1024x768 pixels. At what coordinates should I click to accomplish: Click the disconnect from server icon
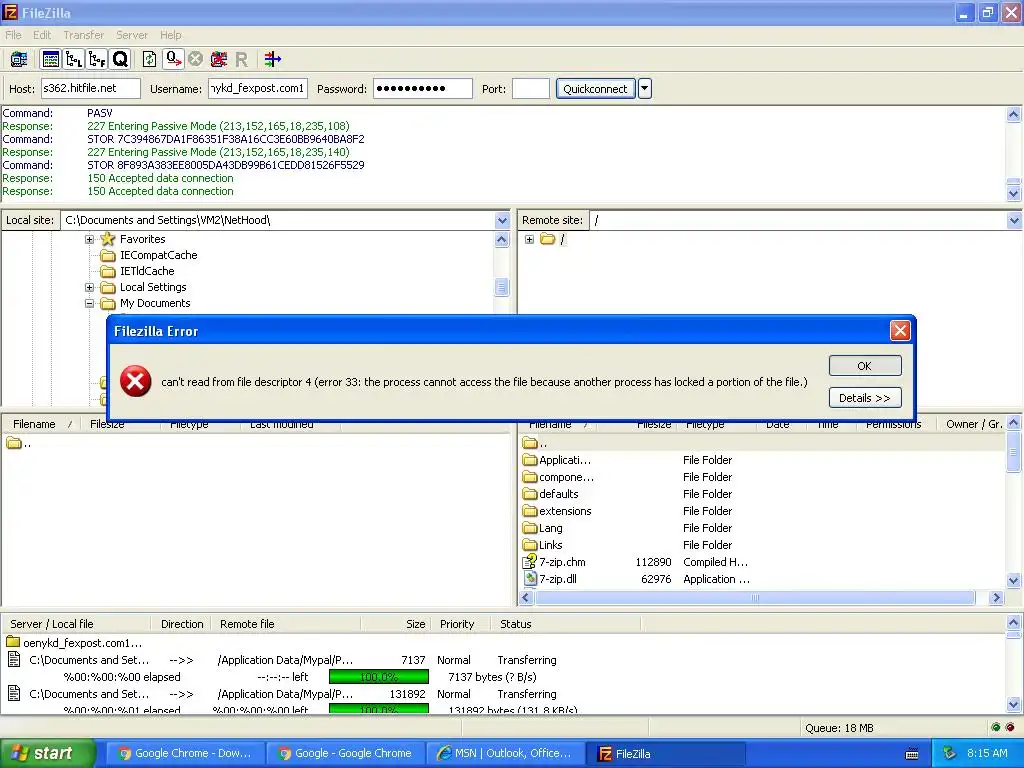219,59
